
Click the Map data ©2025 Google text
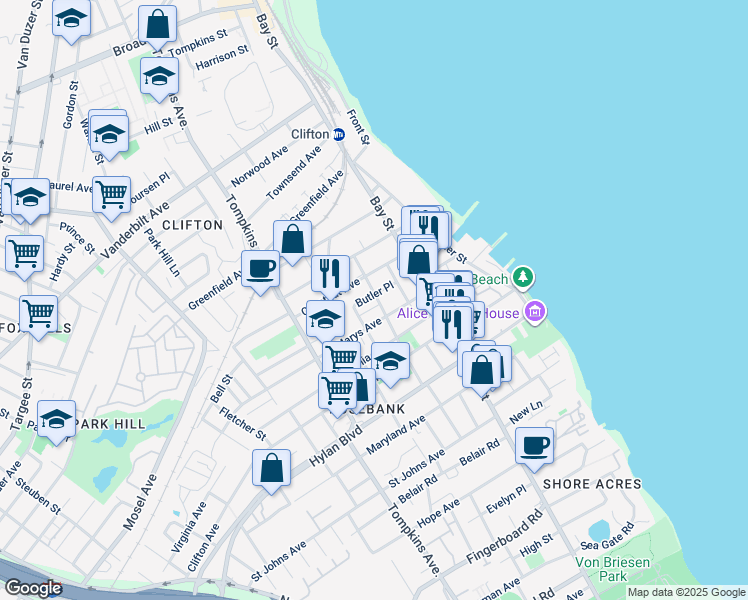coord(685,592)
